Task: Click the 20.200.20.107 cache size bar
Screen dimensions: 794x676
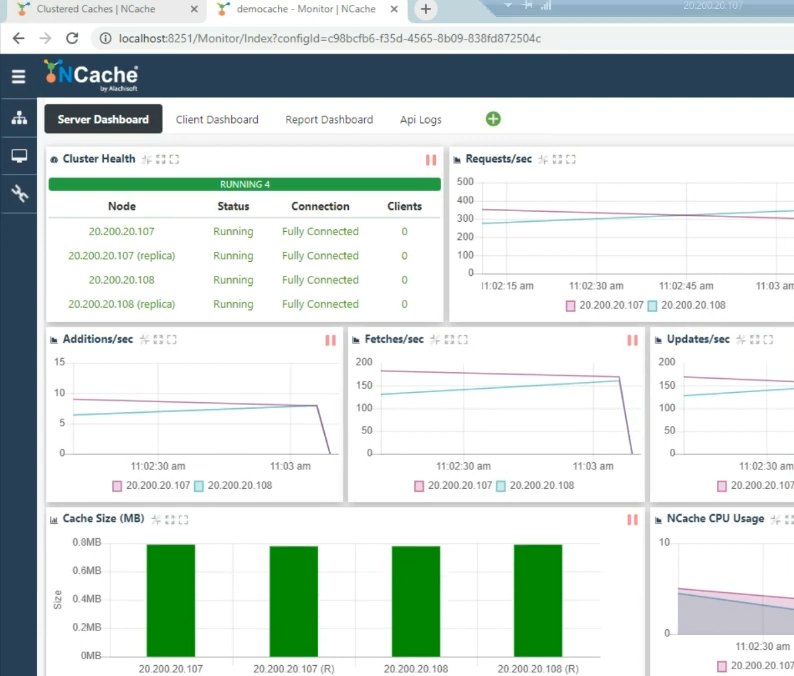Action: coord(171,601)
